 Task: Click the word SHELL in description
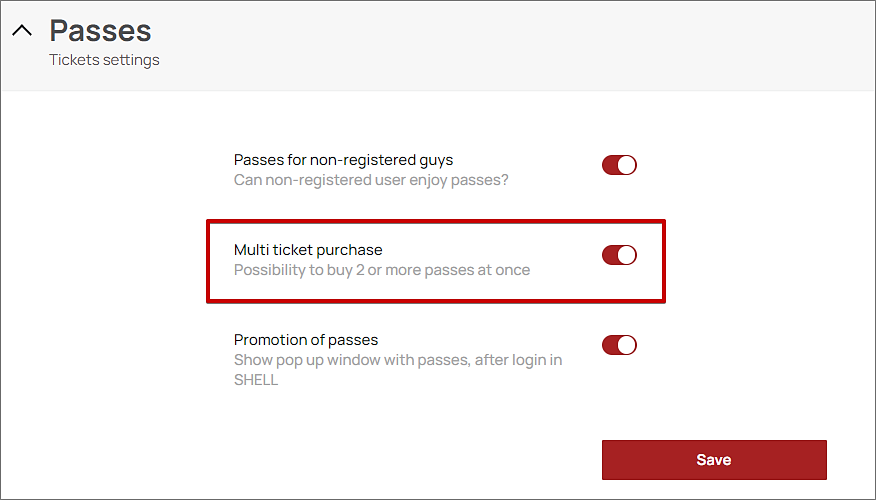click(x=255, y=380)
